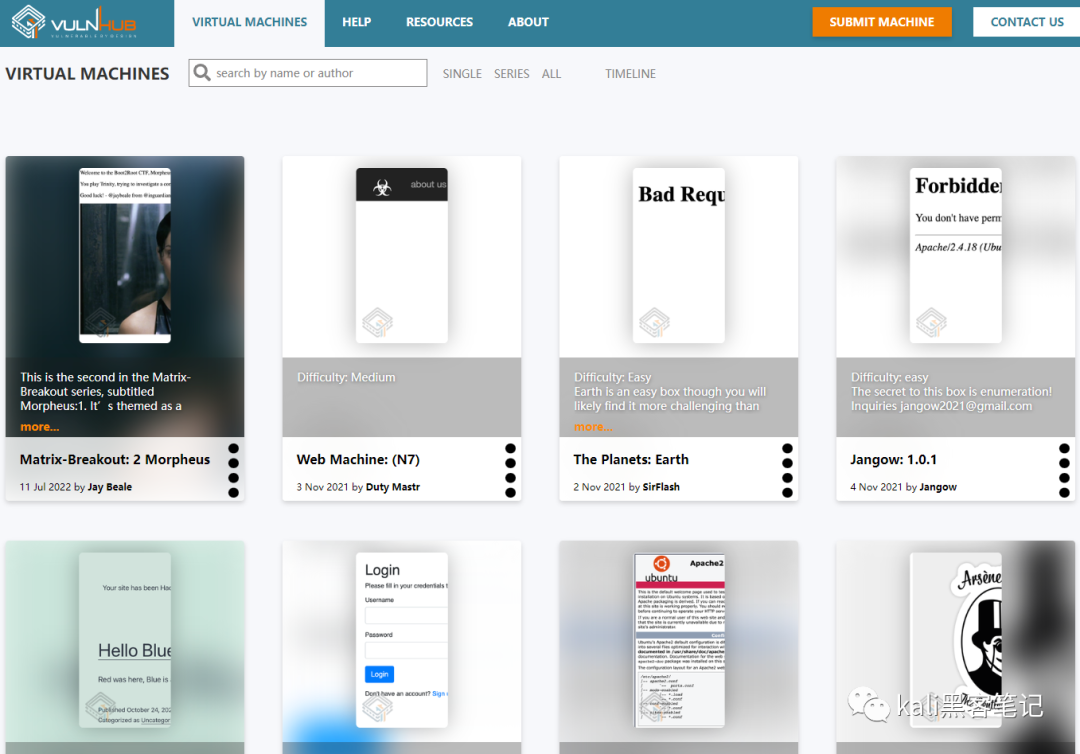Click the dots icon on The Planets: Earth card

click(787, 470)
